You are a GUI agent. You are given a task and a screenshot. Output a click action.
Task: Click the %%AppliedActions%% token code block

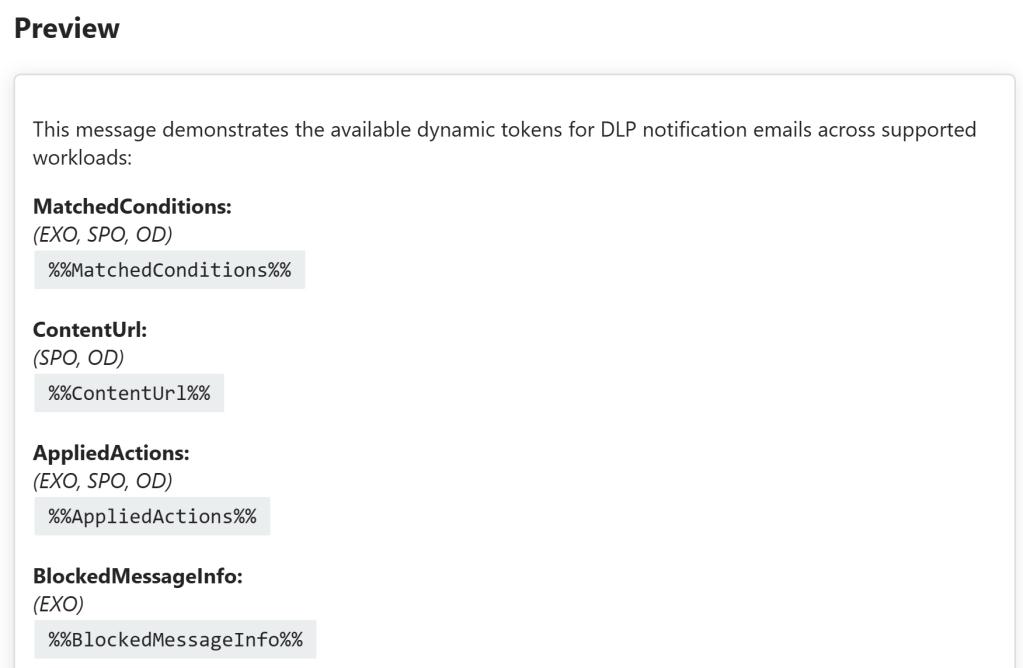tap(152, 517)
